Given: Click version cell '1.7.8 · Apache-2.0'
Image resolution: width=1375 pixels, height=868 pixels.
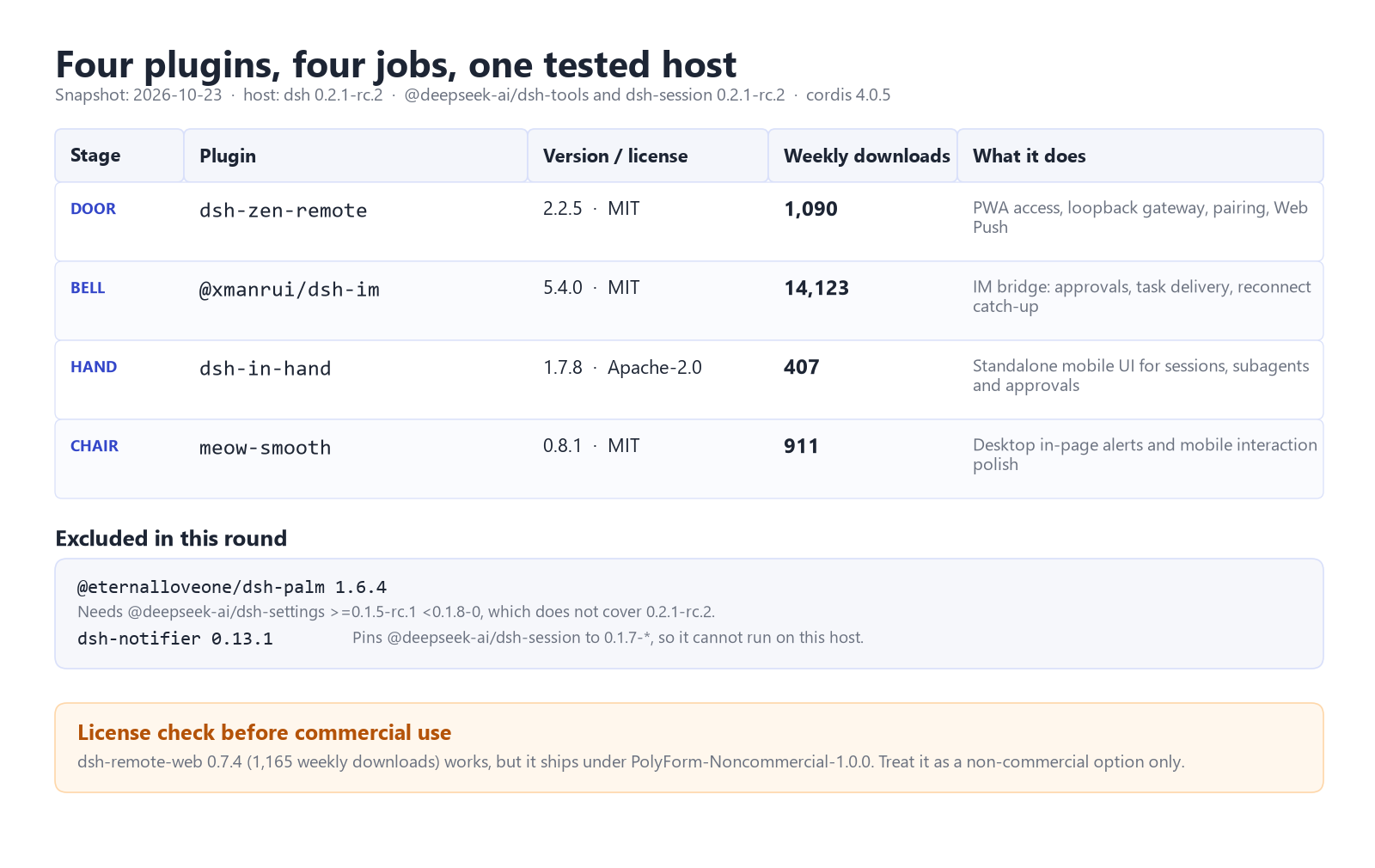Looking at the screenshot, I should pyautogui.click(x=622, y=368).
